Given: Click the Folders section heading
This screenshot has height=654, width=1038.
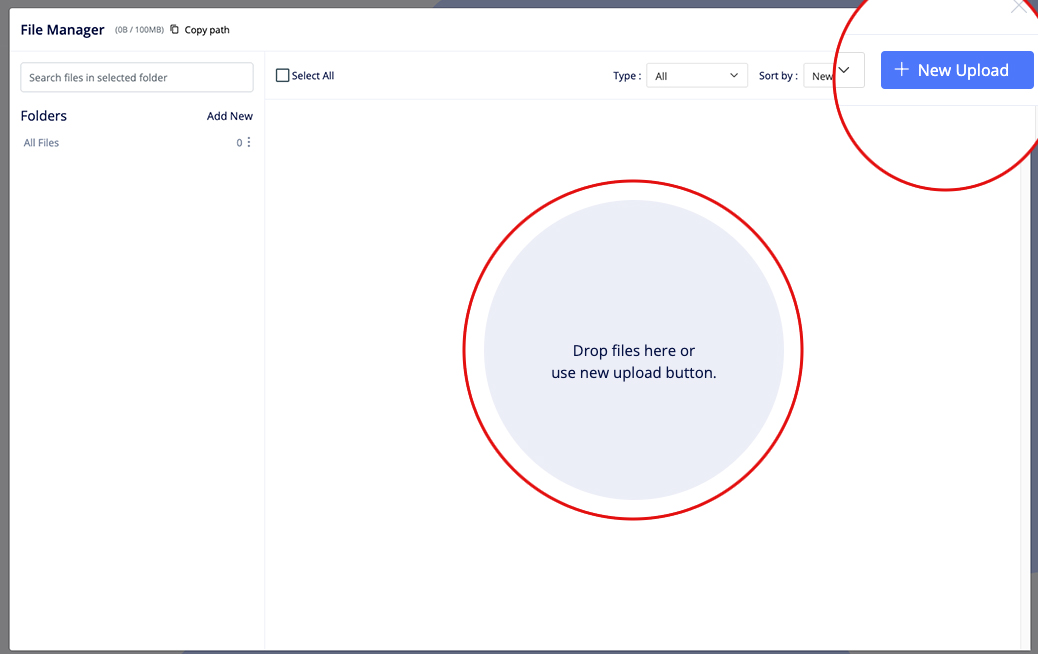Looking at the screenshot, I should [x=44, y=116].
